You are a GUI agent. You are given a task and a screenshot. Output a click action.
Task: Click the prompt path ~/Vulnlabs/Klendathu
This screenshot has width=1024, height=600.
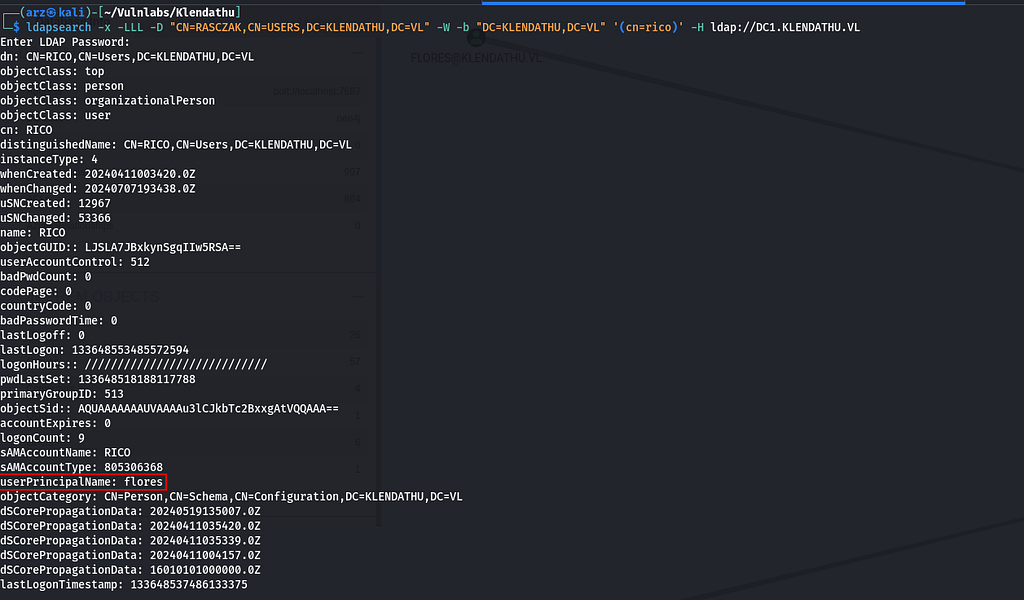169,12
